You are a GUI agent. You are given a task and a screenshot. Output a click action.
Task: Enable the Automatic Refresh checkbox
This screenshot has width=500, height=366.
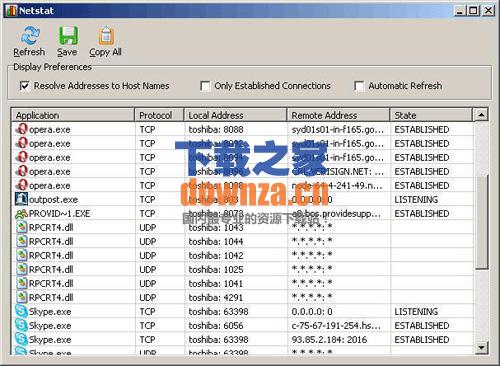click(x=359, y=86)
